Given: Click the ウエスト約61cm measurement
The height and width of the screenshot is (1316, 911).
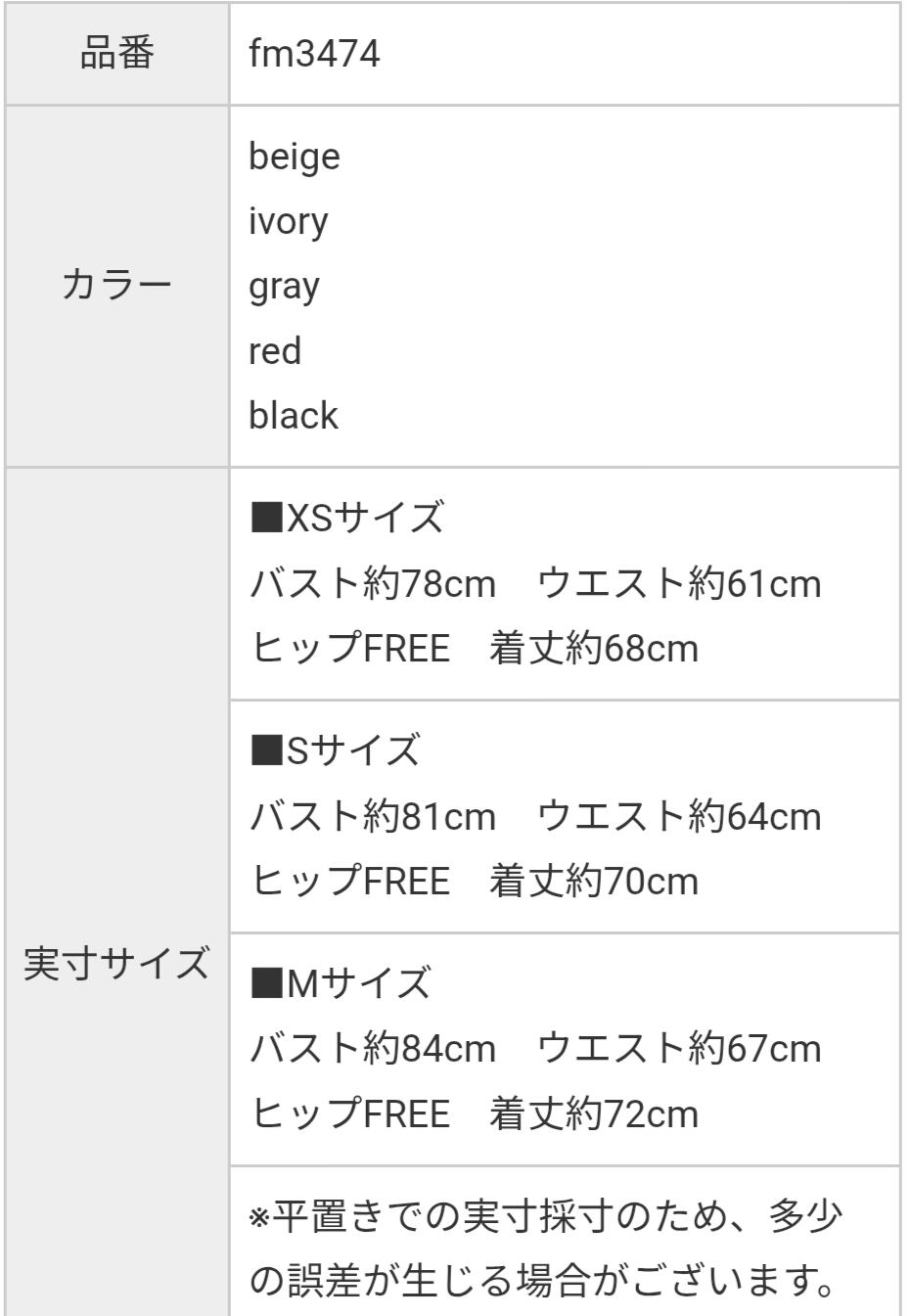Looking at the screenshot, I should click(x=679, y=583).
